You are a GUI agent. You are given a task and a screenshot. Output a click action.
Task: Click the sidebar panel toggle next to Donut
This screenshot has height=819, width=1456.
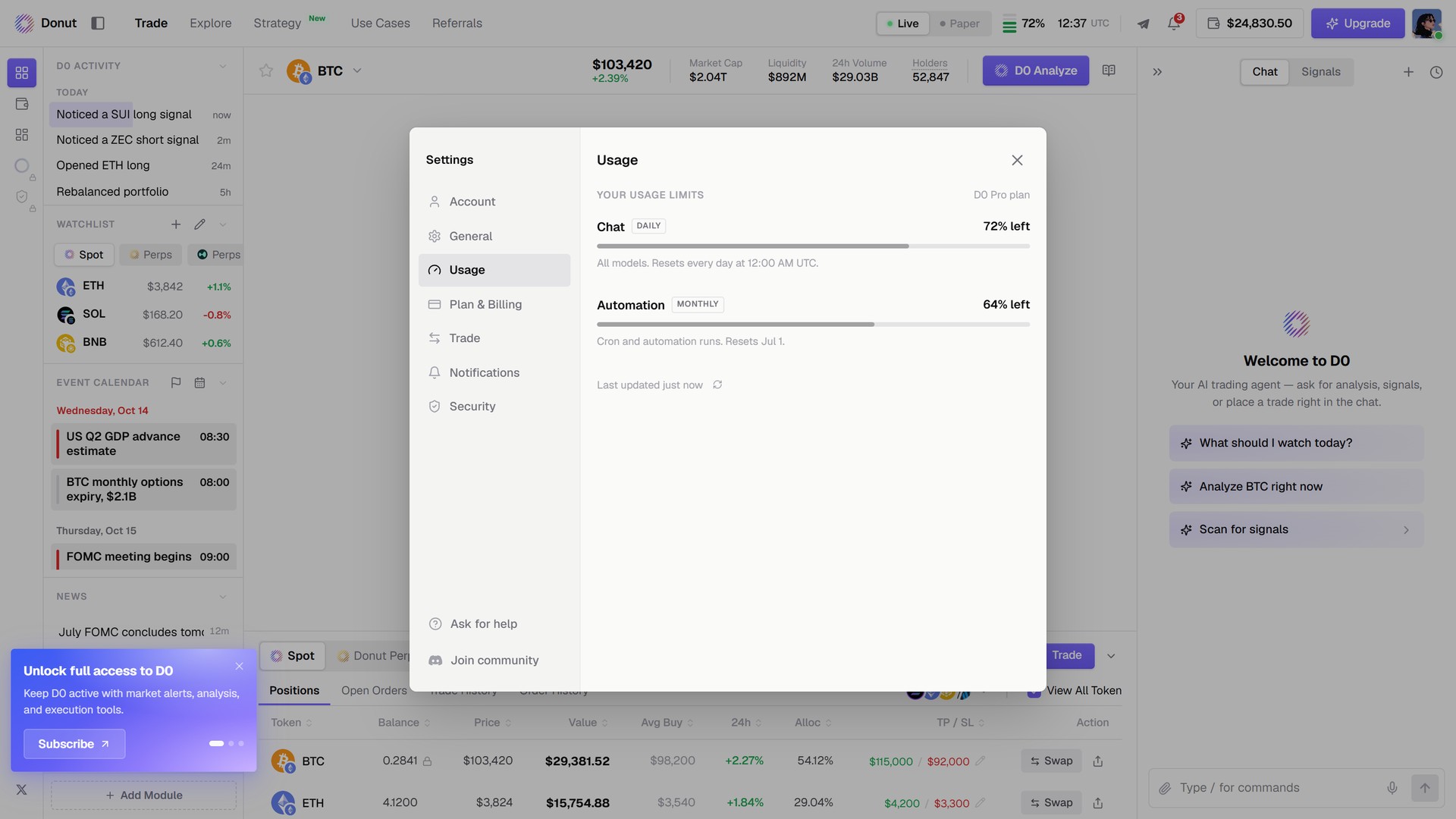pos(98,23)
